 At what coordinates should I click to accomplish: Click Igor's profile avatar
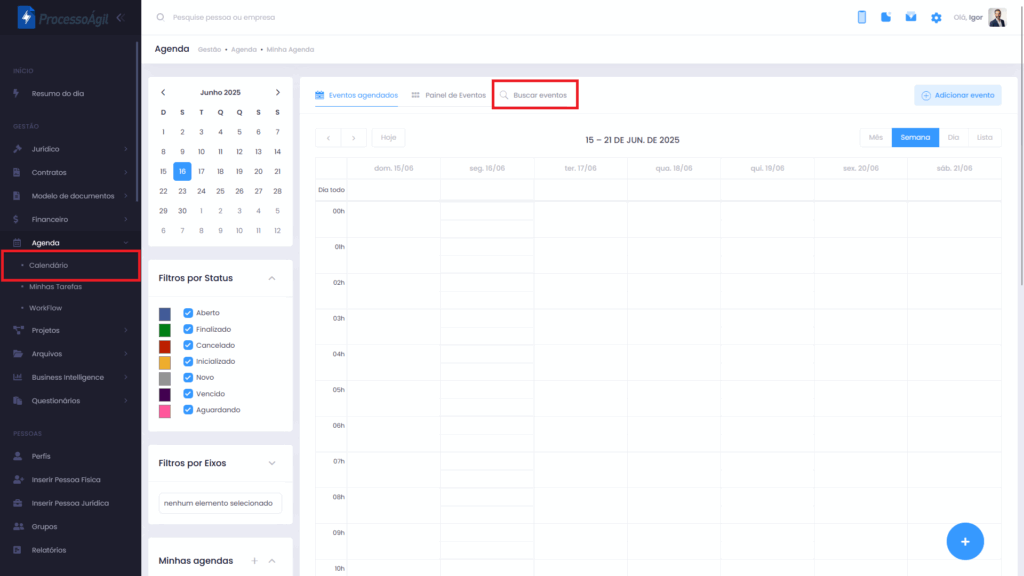(x=996, y=17)
